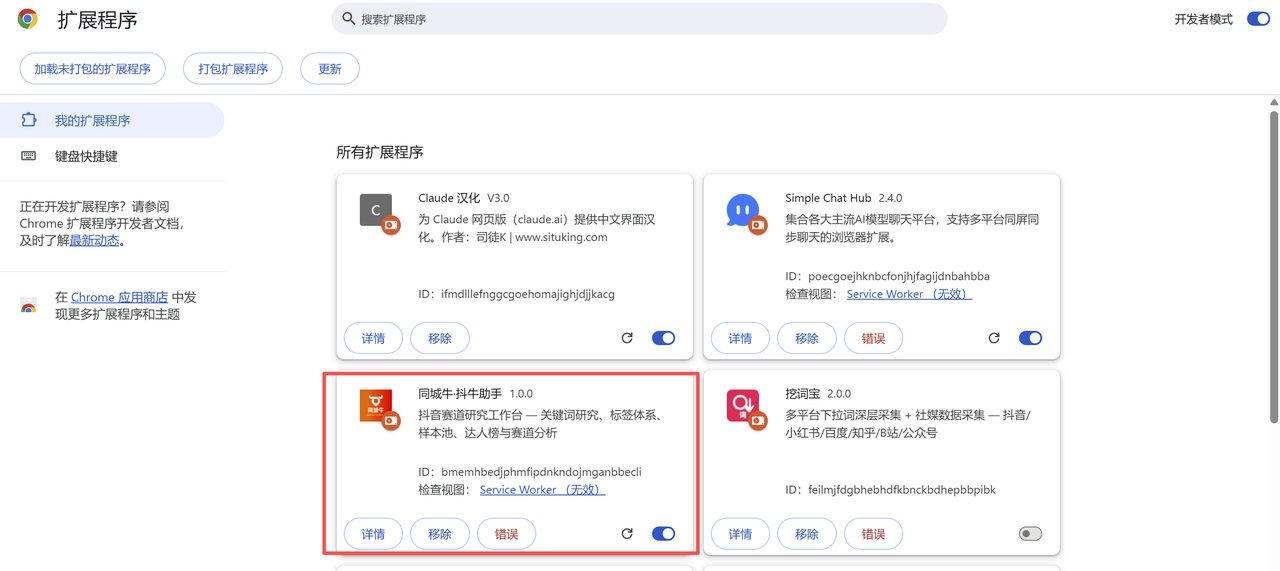Click the ID poecgoejhknbcfonjhjfagijdnbahbba text

888,276
